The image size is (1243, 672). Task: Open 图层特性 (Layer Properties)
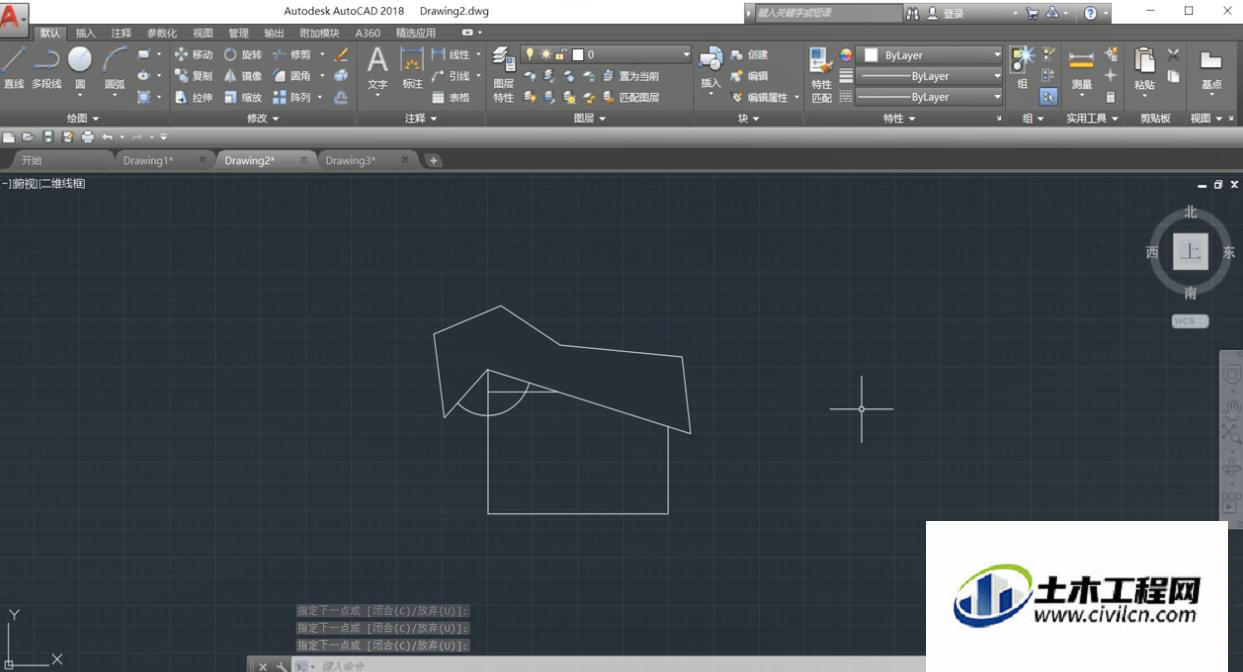point(503,75)
